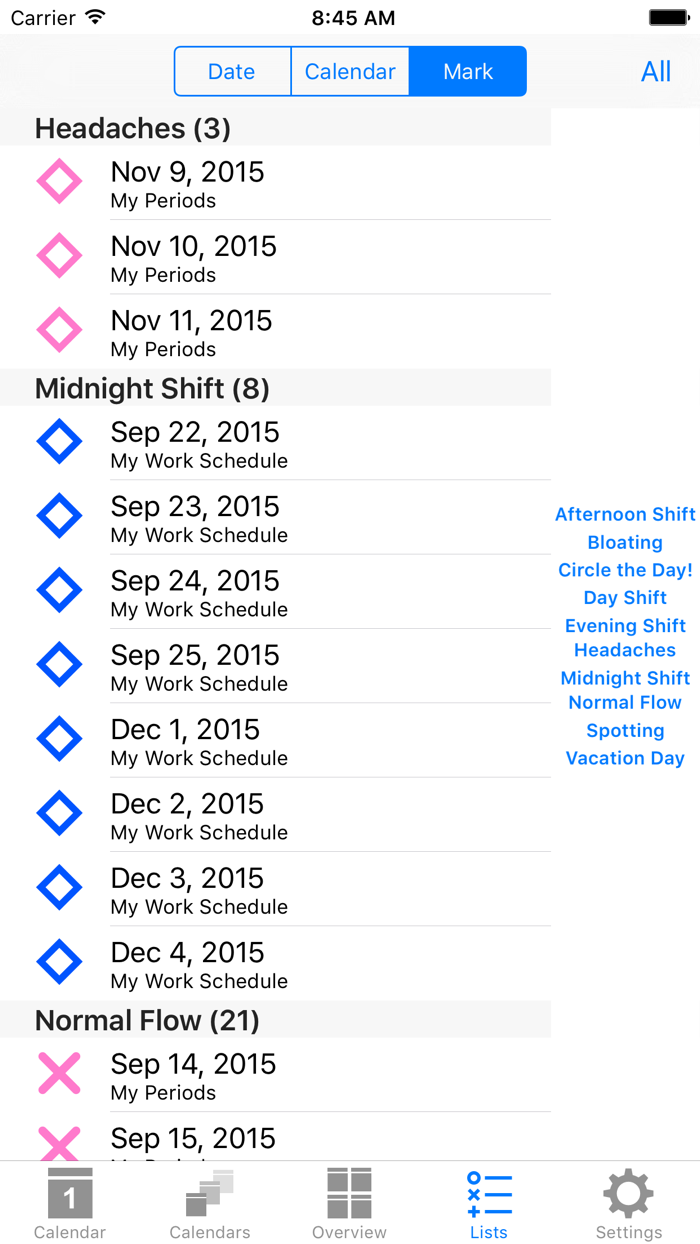Tap the stacked Calendars icon
The width and height of the screenshot is (700, 1244).
tap(209, 1195)
